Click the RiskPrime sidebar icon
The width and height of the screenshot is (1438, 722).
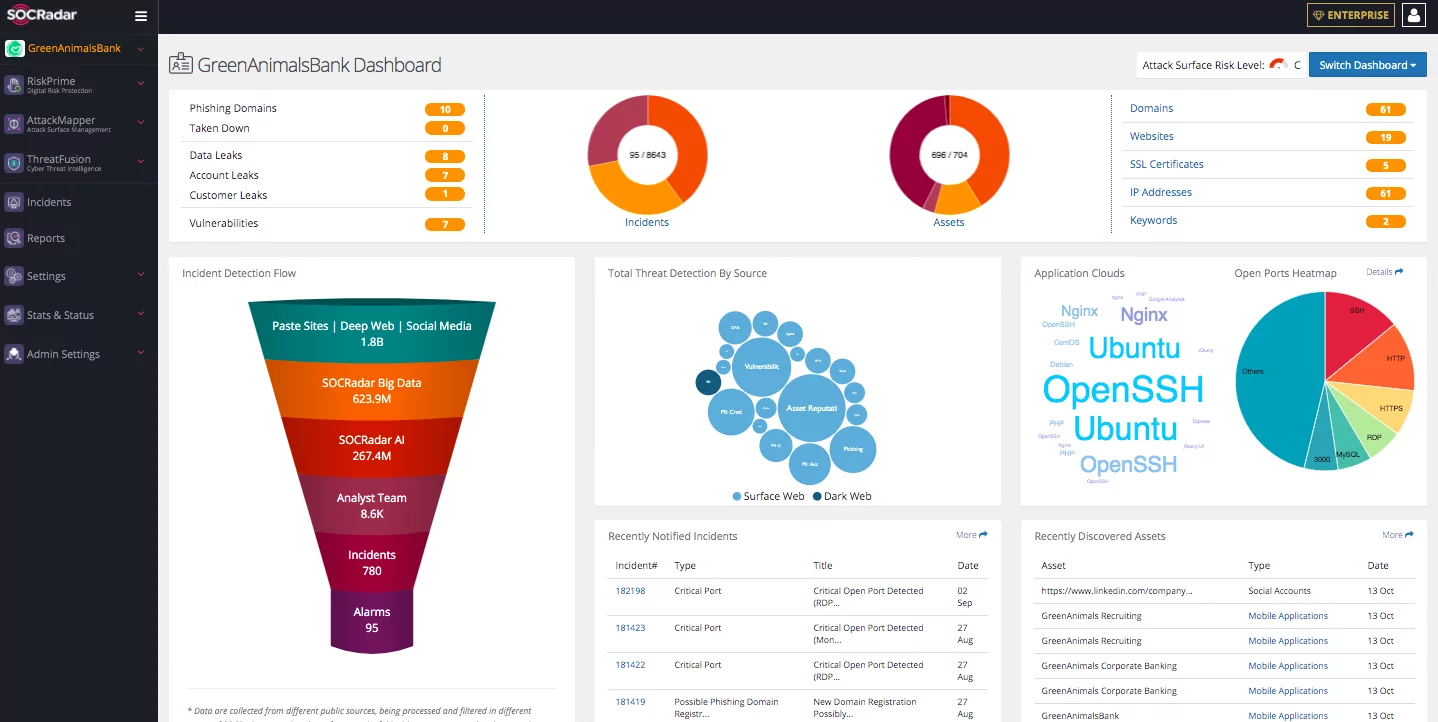[x=14, y=85]
